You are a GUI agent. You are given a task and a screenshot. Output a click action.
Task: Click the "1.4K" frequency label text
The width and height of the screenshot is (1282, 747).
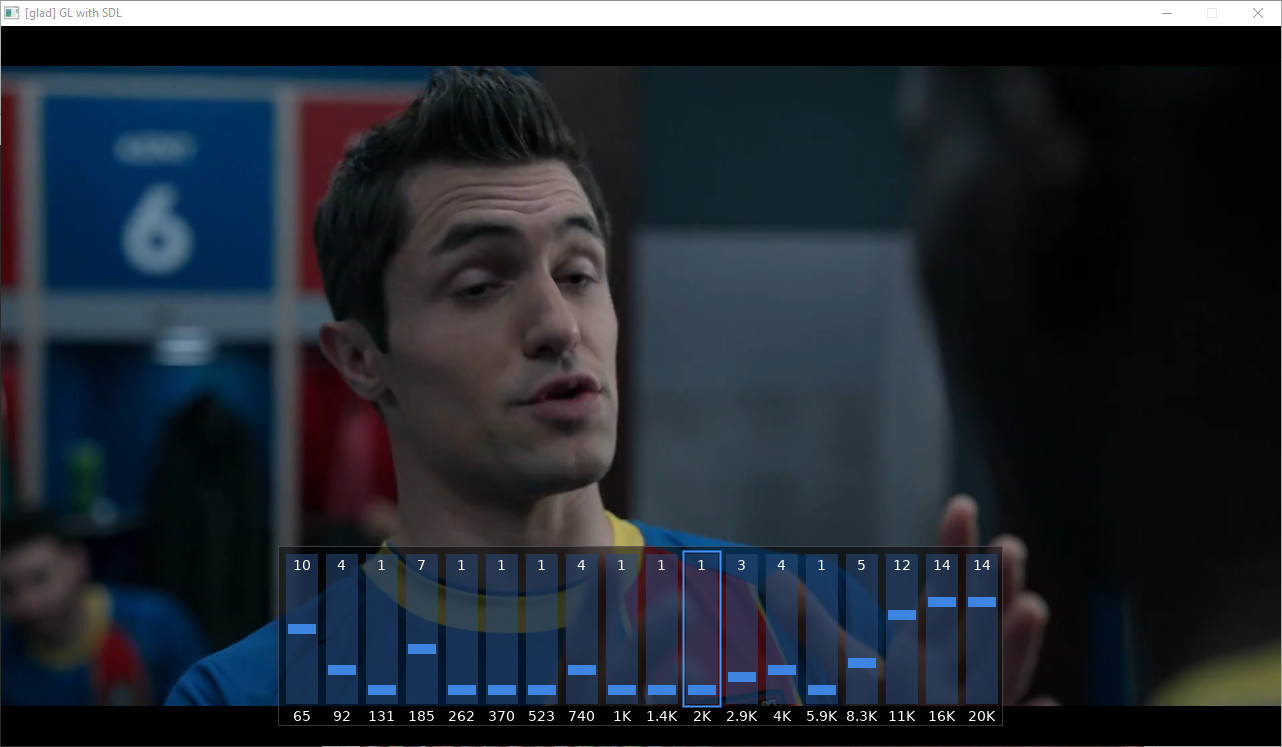[x=662, y=716]
